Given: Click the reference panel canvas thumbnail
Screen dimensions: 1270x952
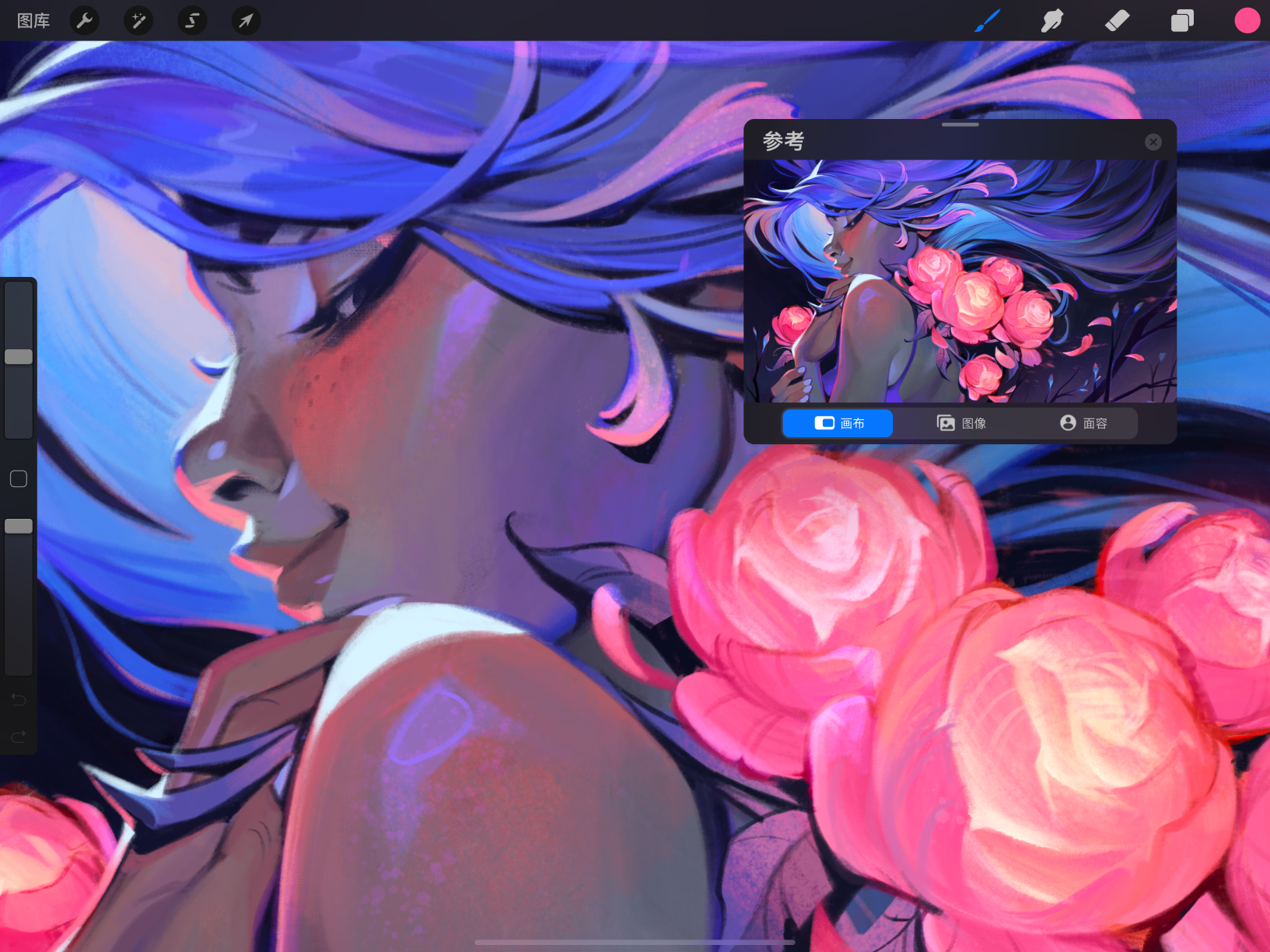Looking at the screenshot, I should click(x=960, y=281).
